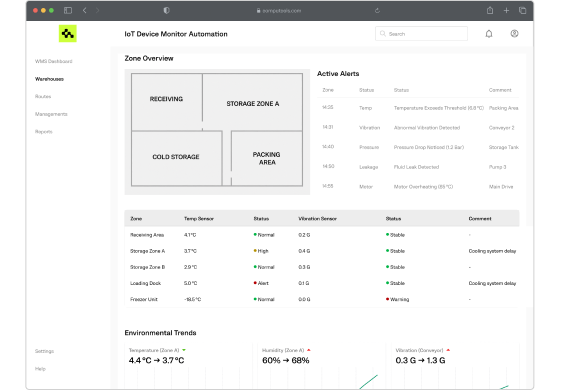Click the search magnifier icon

(x=383, y=34)
